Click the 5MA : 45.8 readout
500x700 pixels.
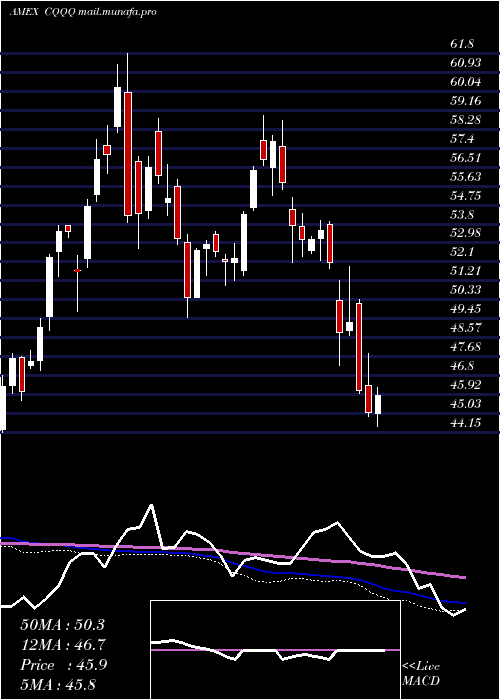point(58,685)
